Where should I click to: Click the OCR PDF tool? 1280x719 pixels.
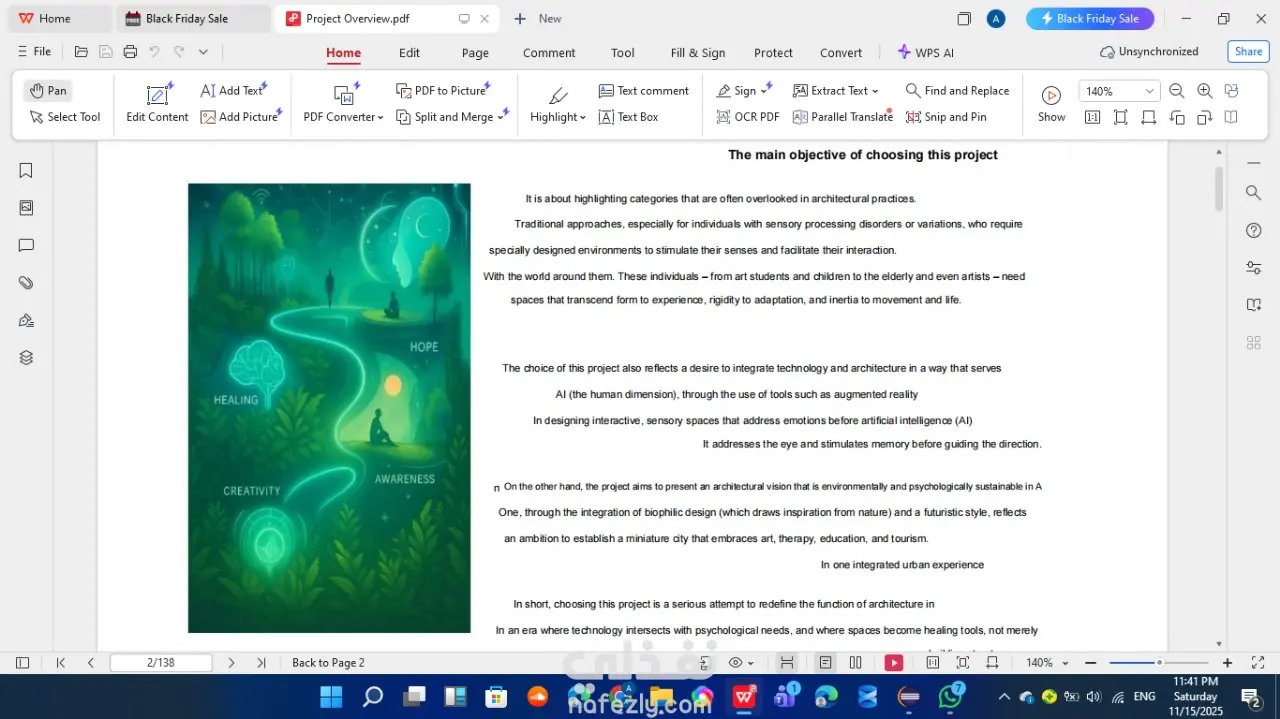point(748,117)
